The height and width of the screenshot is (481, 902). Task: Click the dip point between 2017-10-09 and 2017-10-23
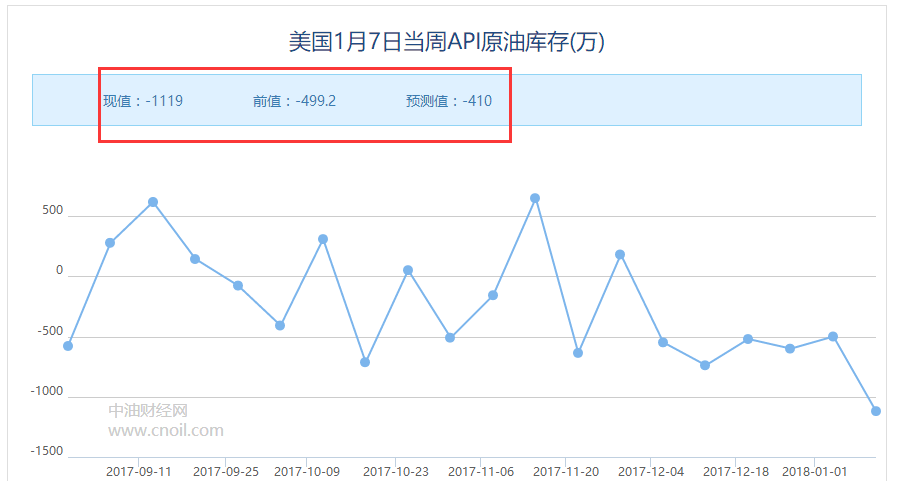[x=365, y=362]
